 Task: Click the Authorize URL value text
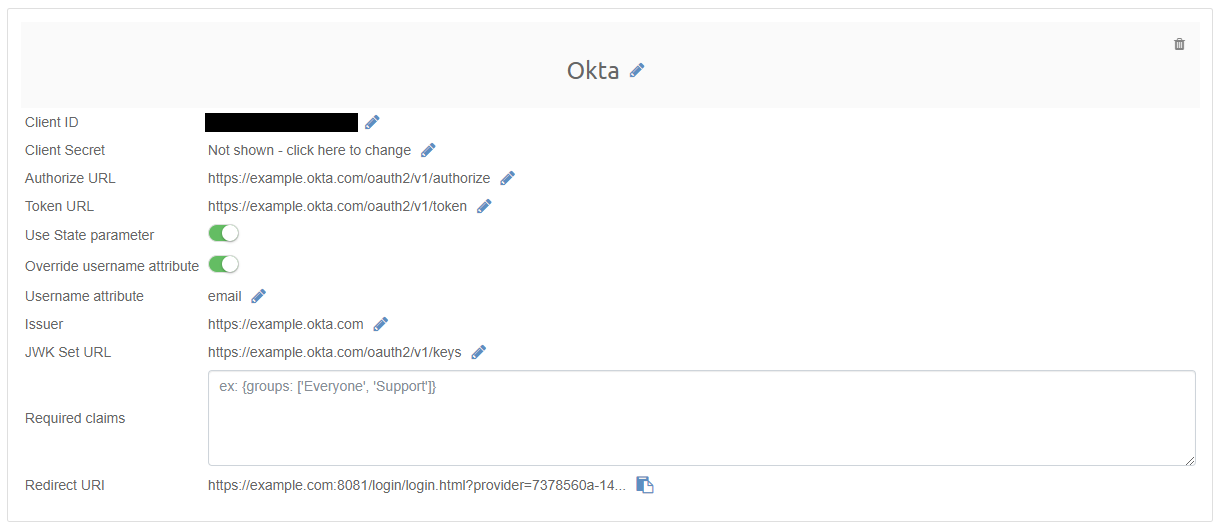pos(349,178)
